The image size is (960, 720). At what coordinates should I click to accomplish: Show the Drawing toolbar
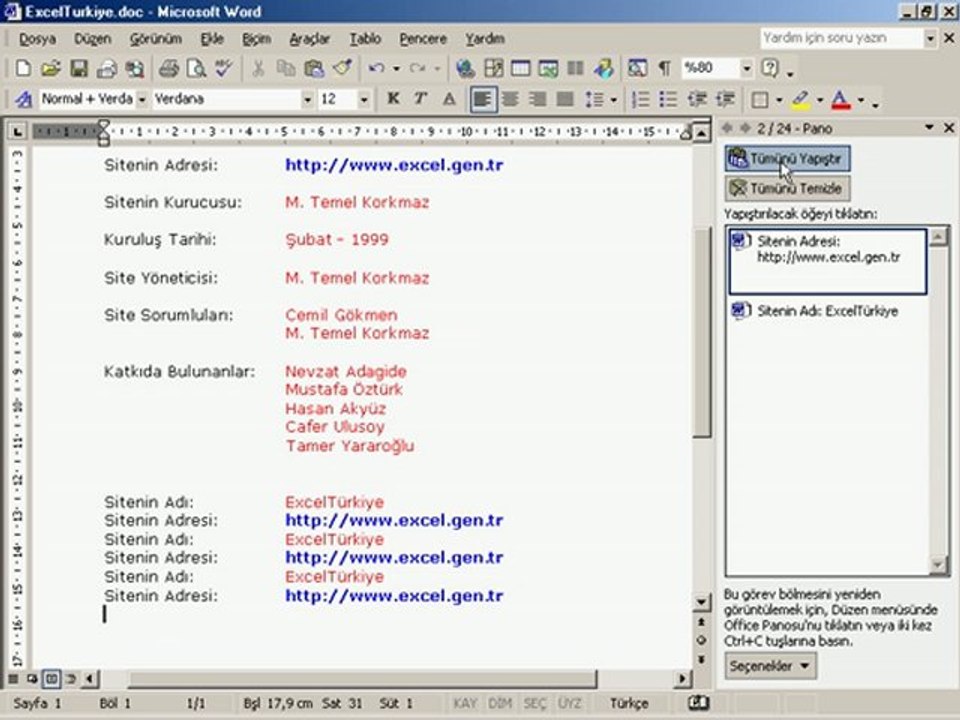(x=604, y=69)
